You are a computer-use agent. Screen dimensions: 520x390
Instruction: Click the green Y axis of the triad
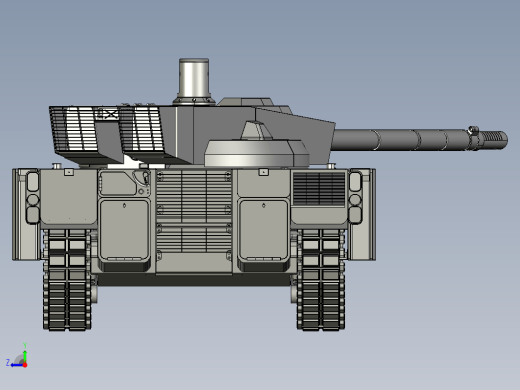pyautogui.click(x=25, y=355)
